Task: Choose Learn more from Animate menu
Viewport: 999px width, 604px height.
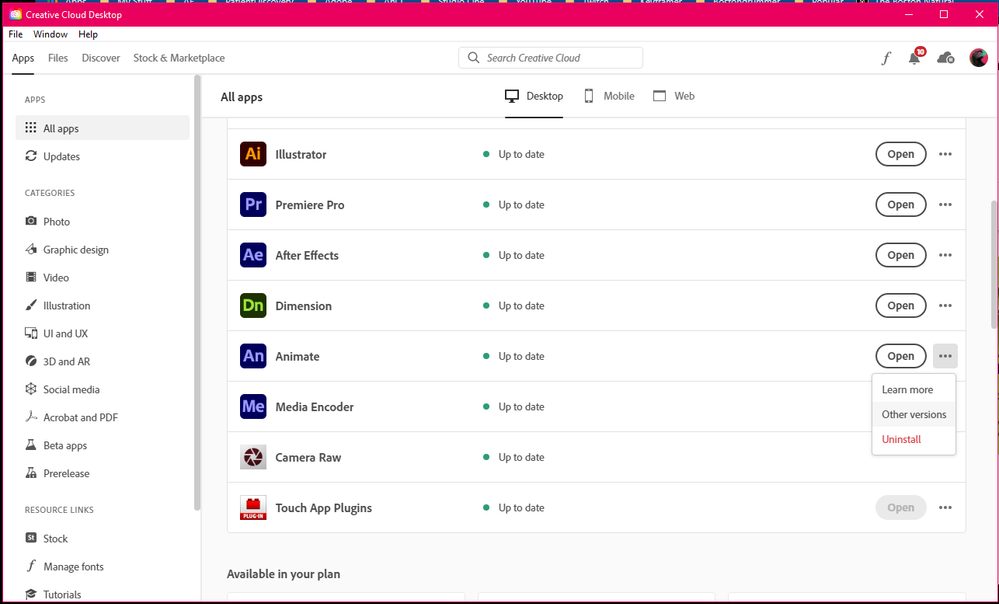Action: pos(914,389)
